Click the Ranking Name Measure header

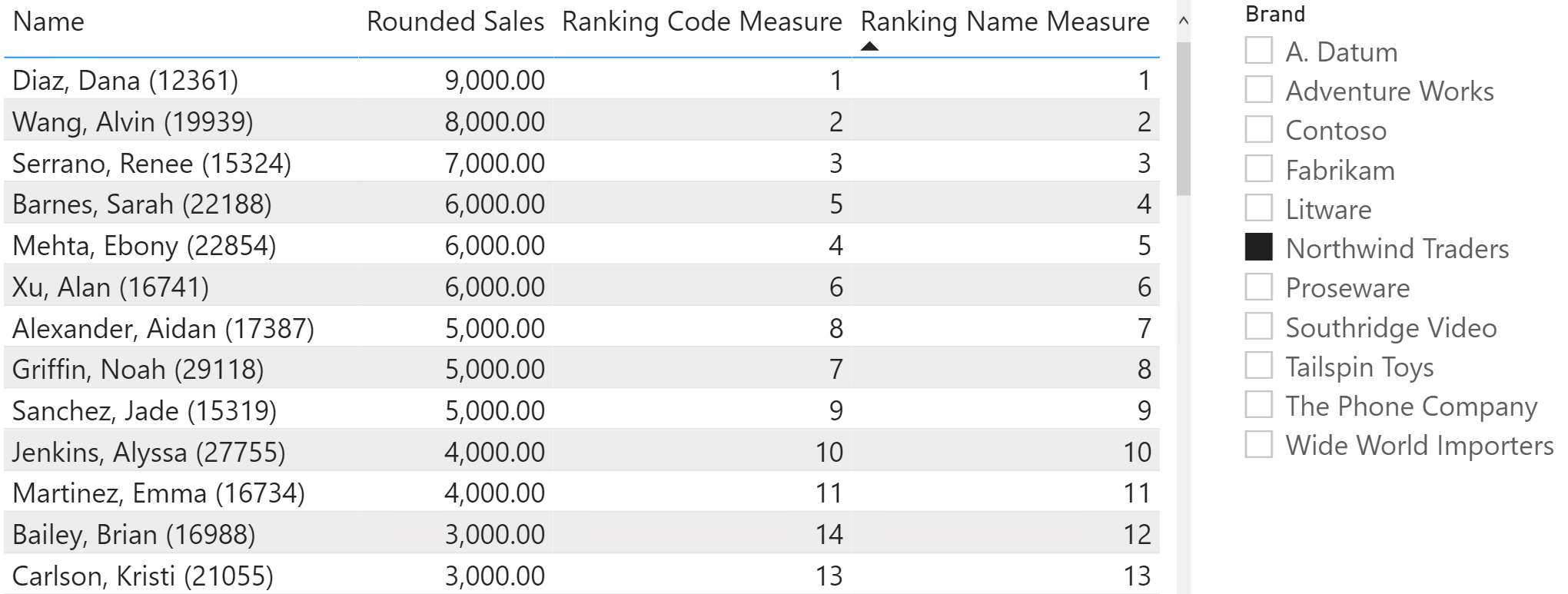[1005, 22]
